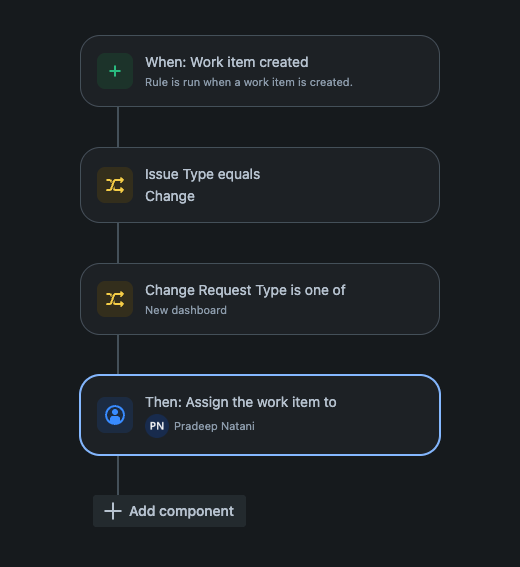Click the 'New dashboard' condition value
The image size is (520, 567).
click(186, 310)
